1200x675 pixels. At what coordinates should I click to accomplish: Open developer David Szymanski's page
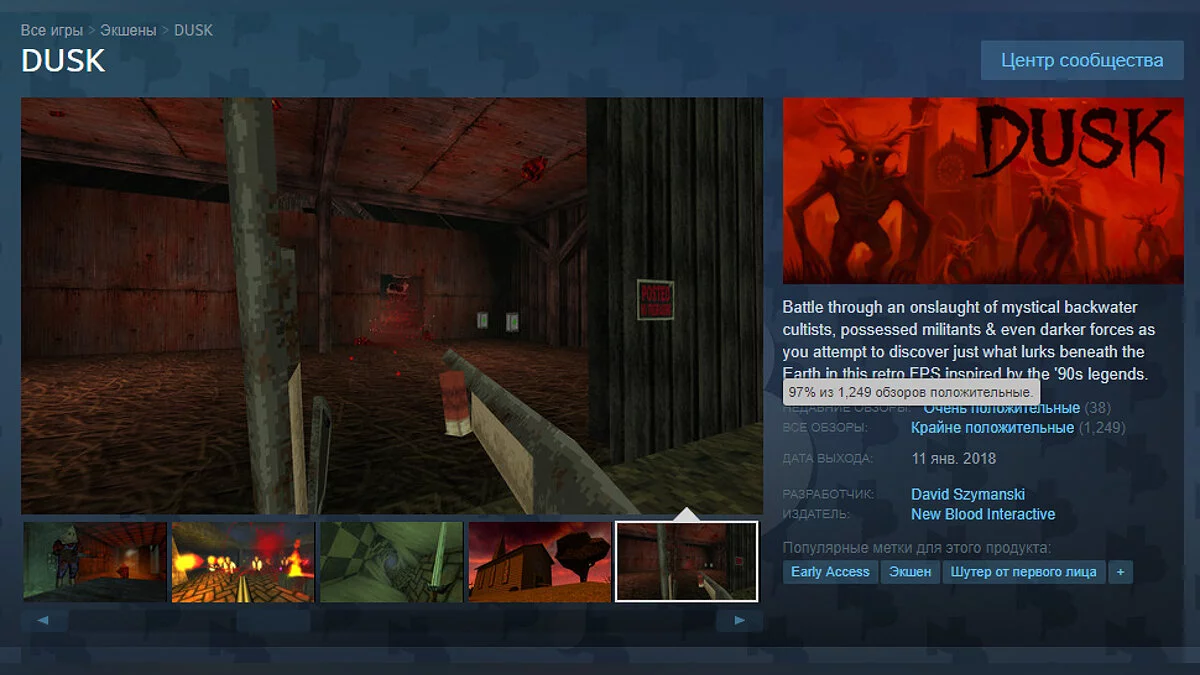968,494
